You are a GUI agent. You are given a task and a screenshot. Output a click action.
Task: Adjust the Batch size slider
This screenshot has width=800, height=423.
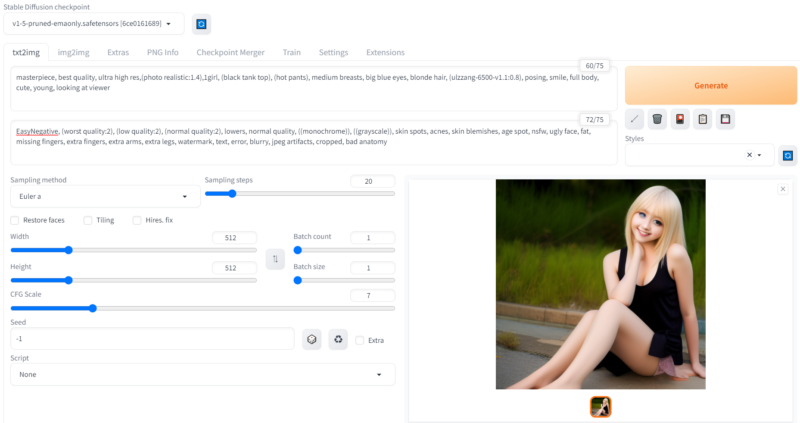click(344, 280)
